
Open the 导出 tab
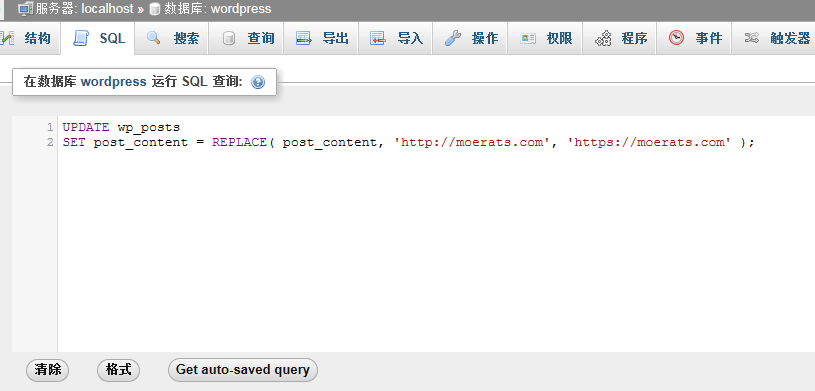tap(321, 38)
